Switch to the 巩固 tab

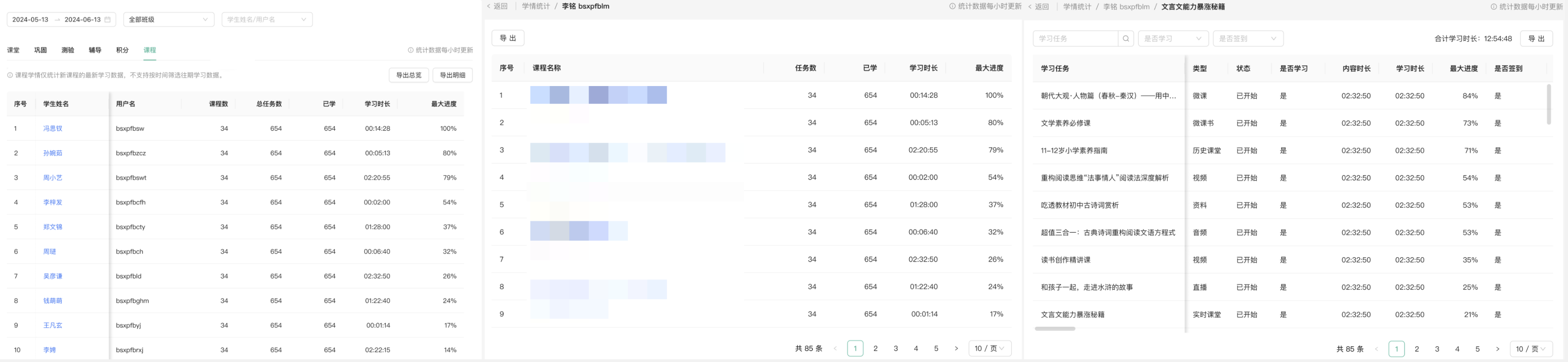tap(41, 50)
